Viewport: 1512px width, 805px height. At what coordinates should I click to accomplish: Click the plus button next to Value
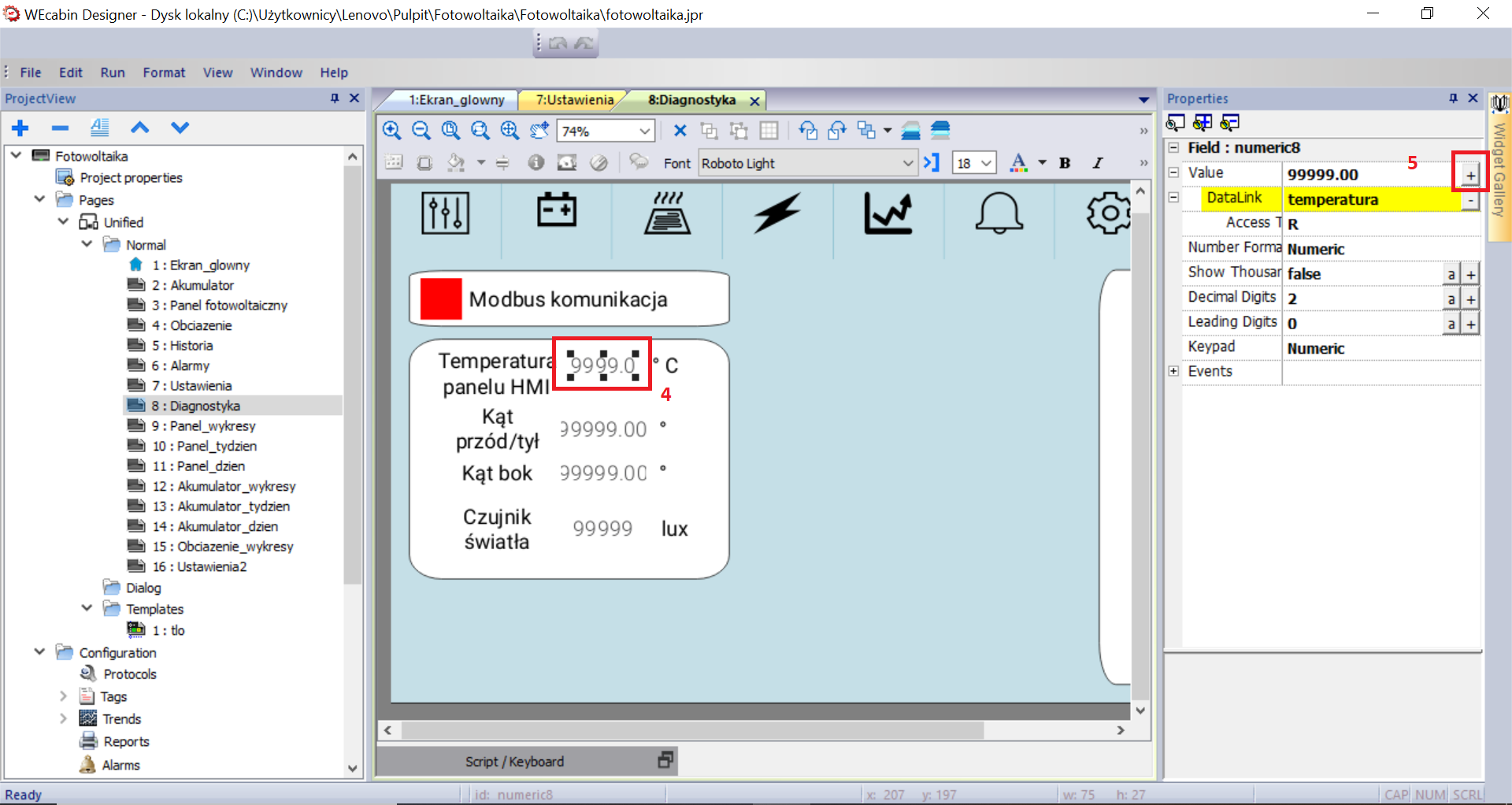(x=1470, y=175)
